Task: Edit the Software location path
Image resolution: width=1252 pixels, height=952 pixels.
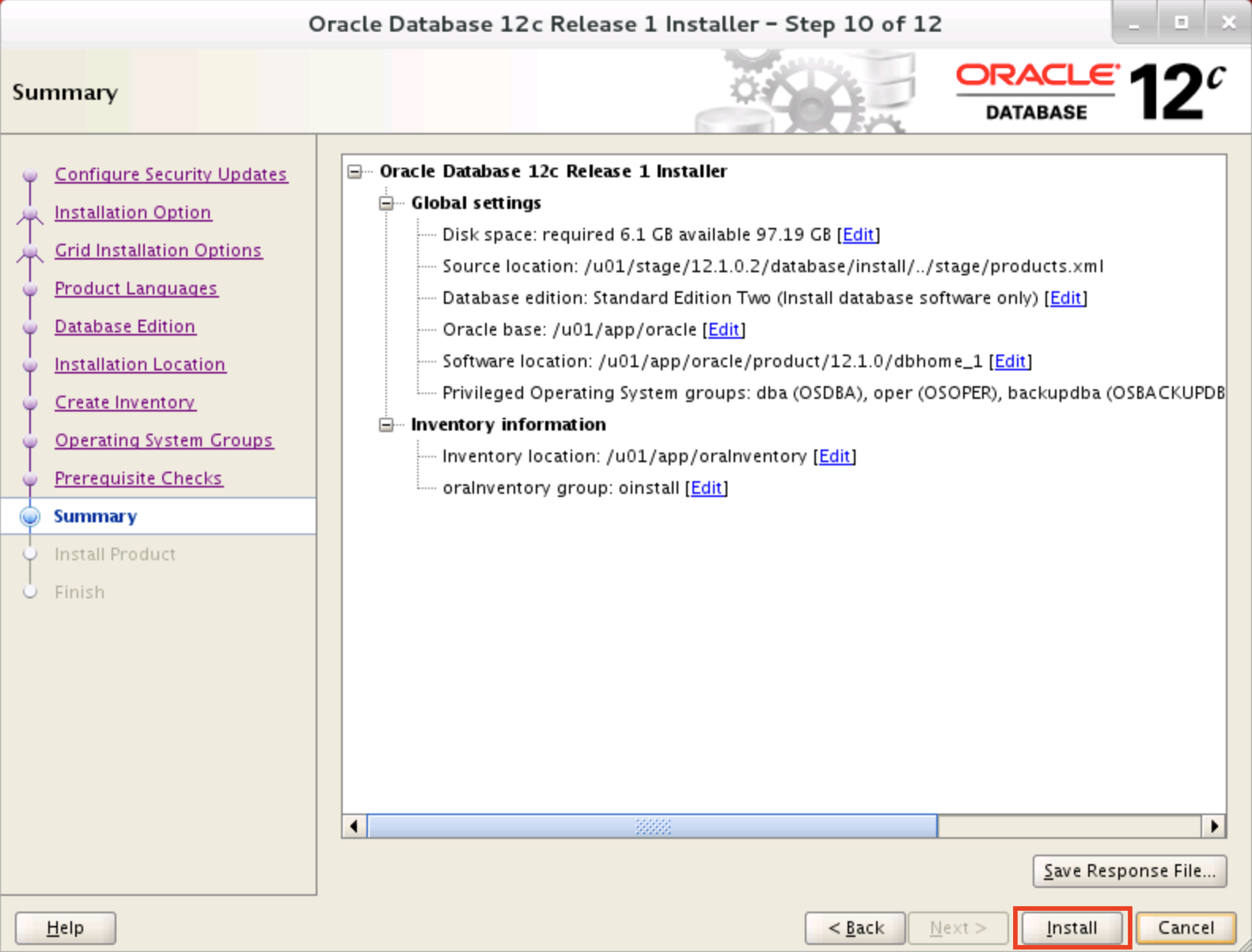Action: coord(1011,362)
